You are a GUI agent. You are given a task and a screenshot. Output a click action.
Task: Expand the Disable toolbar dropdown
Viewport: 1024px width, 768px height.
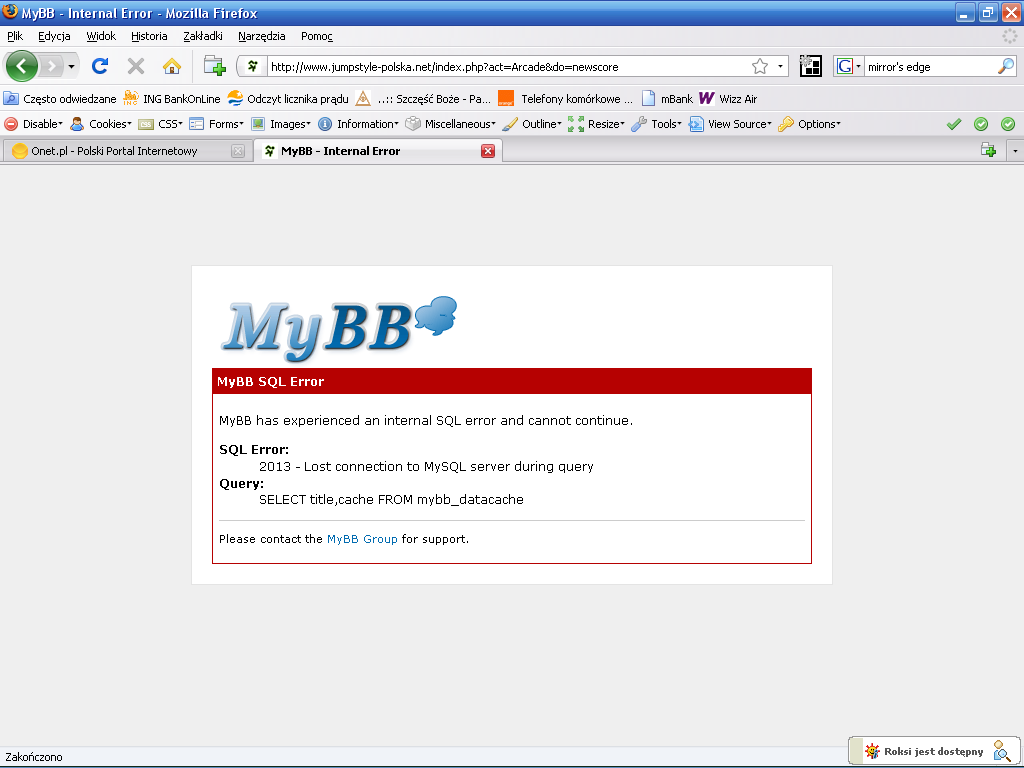click(34, 124)
